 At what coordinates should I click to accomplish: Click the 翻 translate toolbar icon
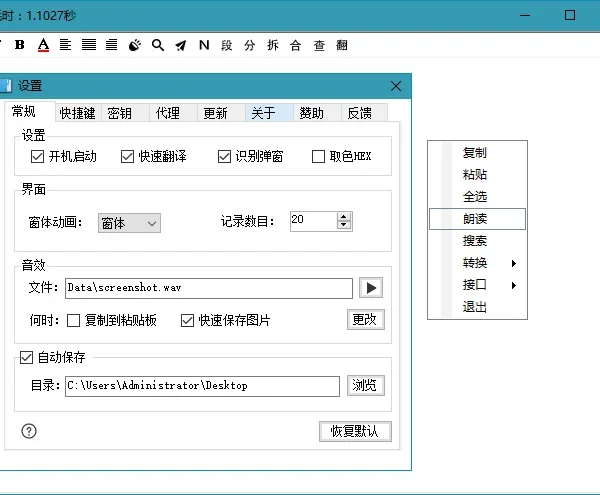[342, 45]
